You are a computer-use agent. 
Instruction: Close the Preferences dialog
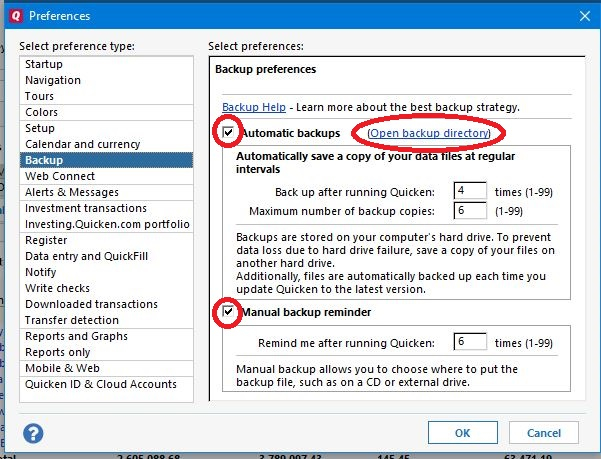pyautogui.click(x=585, y=16)
